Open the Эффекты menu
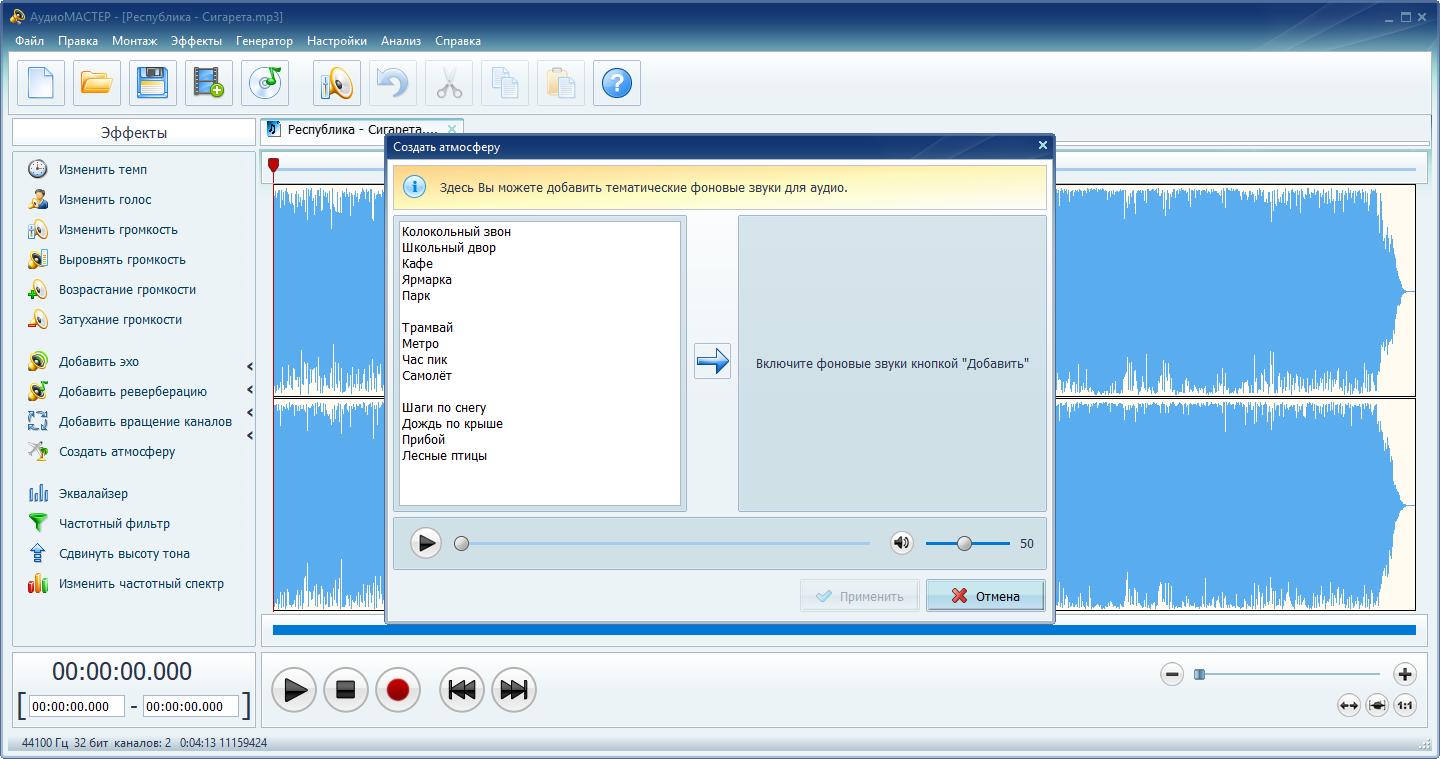Screen dimensions: 1440x759 196,41
